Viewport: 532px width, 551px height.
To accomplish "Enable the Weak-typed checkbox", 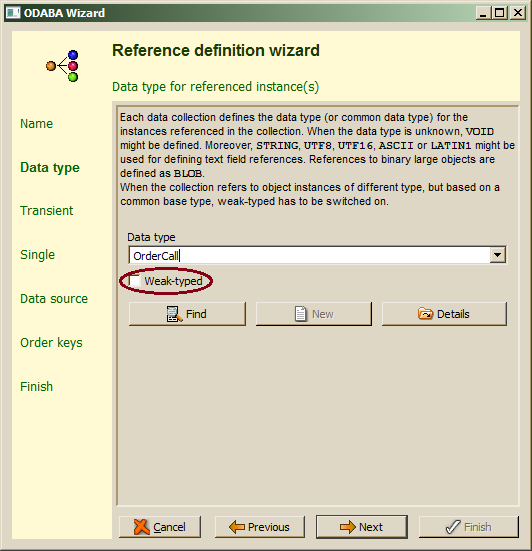I will click(x=135, y=280).
